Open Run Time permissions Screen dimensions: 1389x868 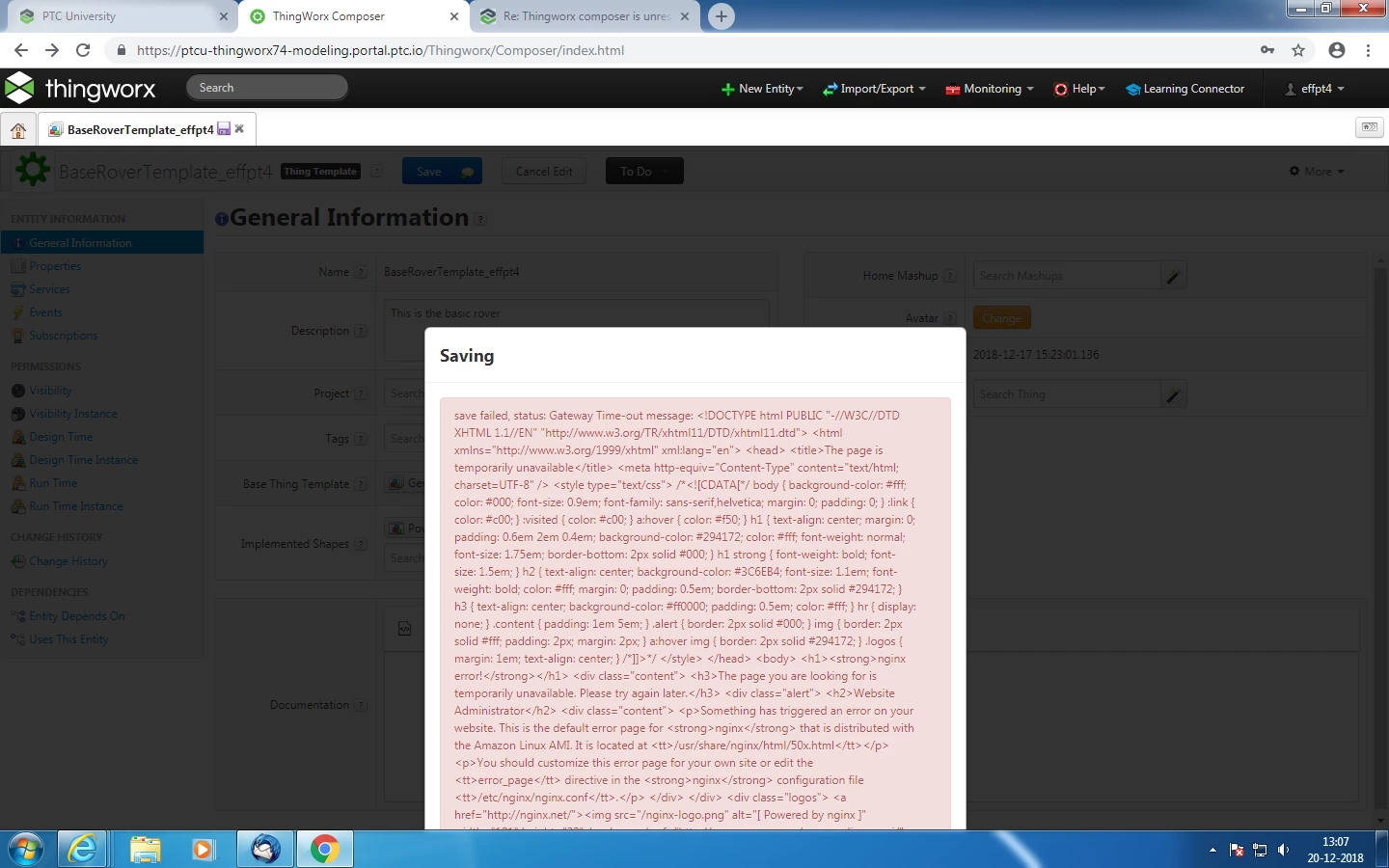tap(53, 483)
